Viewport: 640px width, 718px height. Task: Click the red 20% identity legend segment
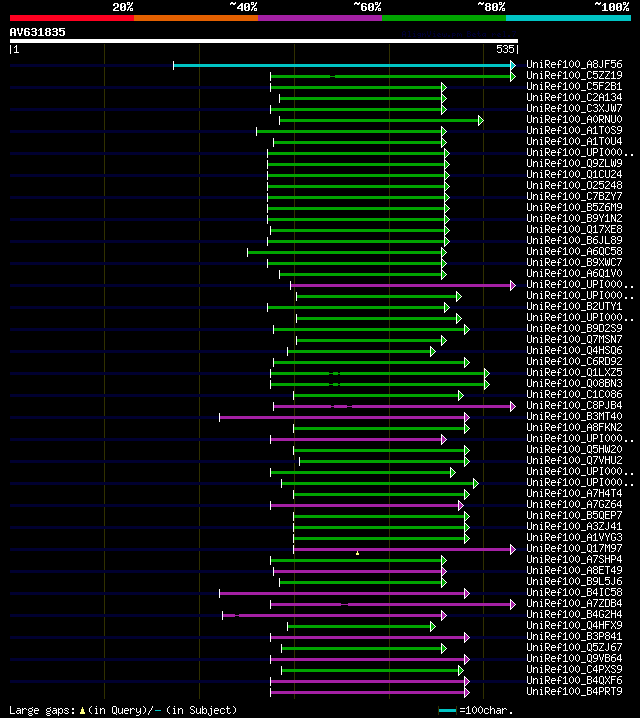coord(72,18)
